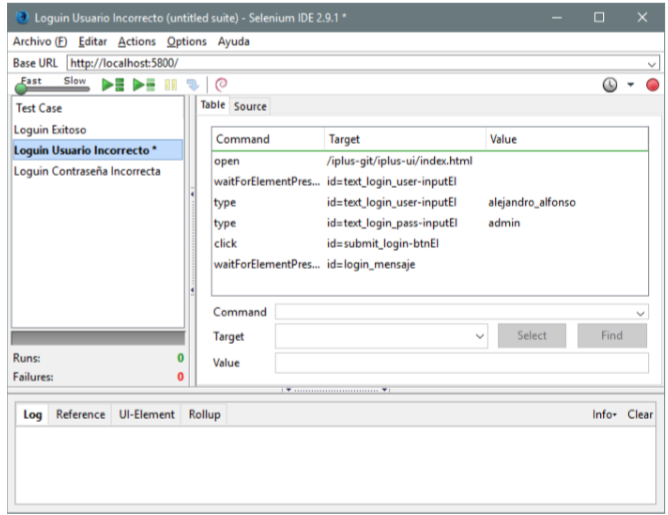The height and width of the screenshot is (515, 668).
Task: Switch to the Table tab
Action: (x=213, y=105)
